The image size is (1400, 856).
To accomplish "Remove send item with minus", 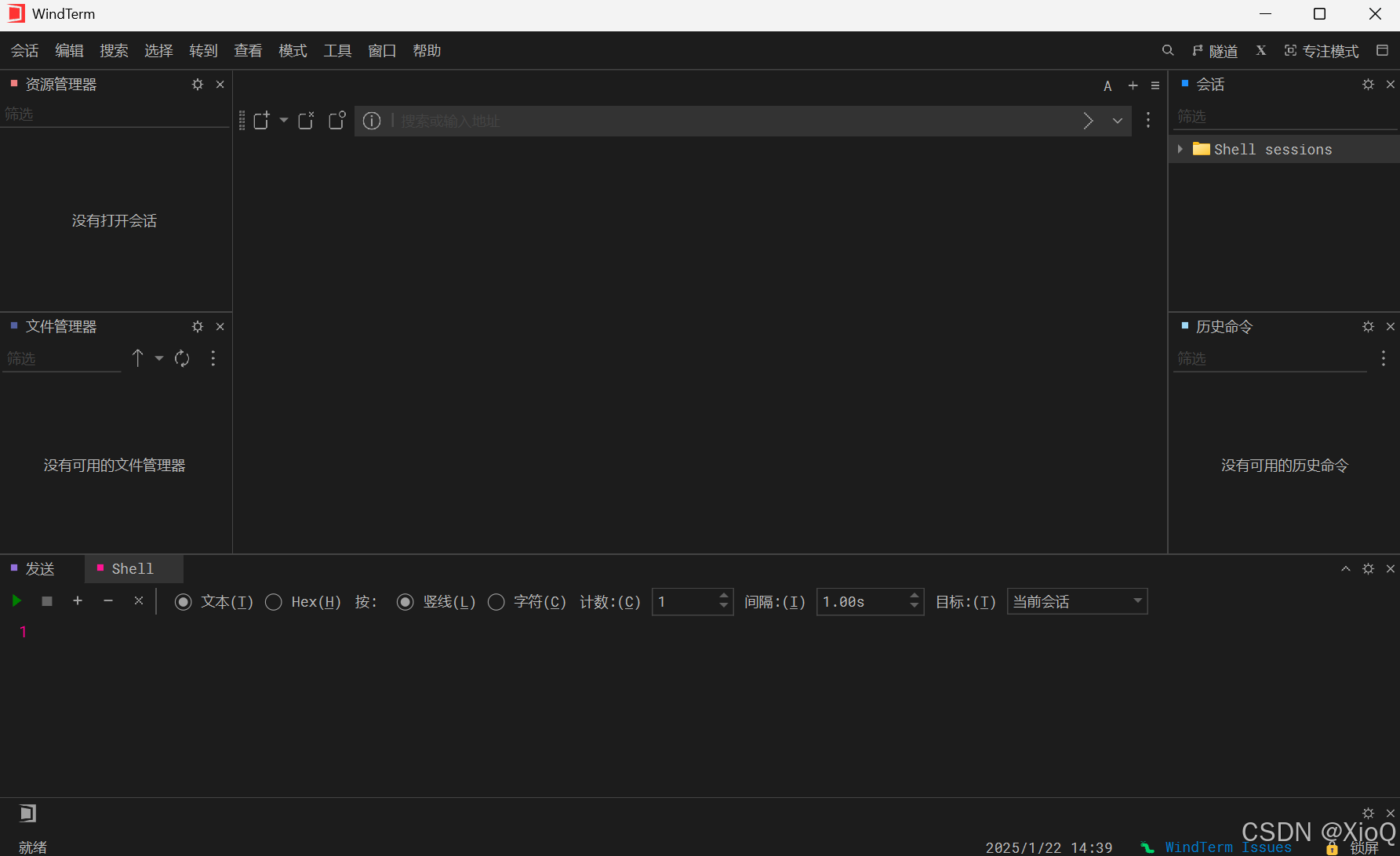I will [108, 600].
